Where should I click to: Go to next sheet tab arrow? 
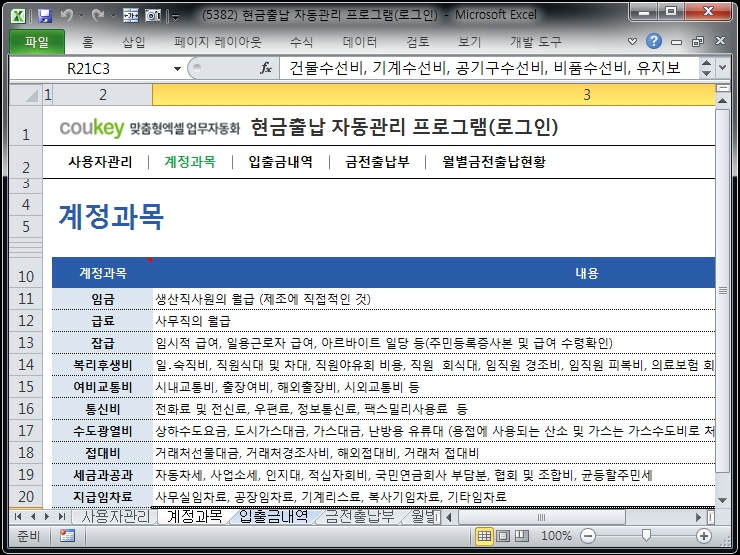coord(47,517)
